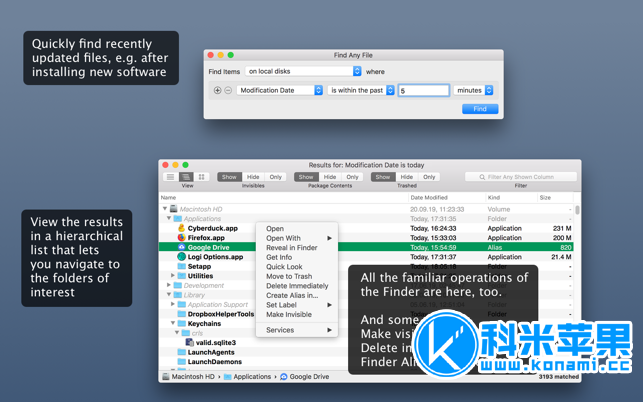Hide trashed items

406,177
